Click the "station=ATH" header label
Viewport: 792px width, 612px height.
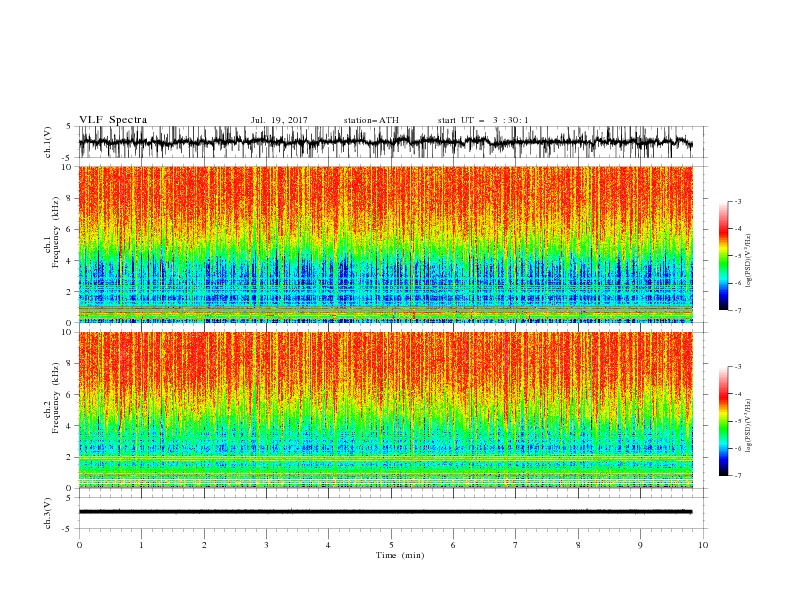coord(371,120)
